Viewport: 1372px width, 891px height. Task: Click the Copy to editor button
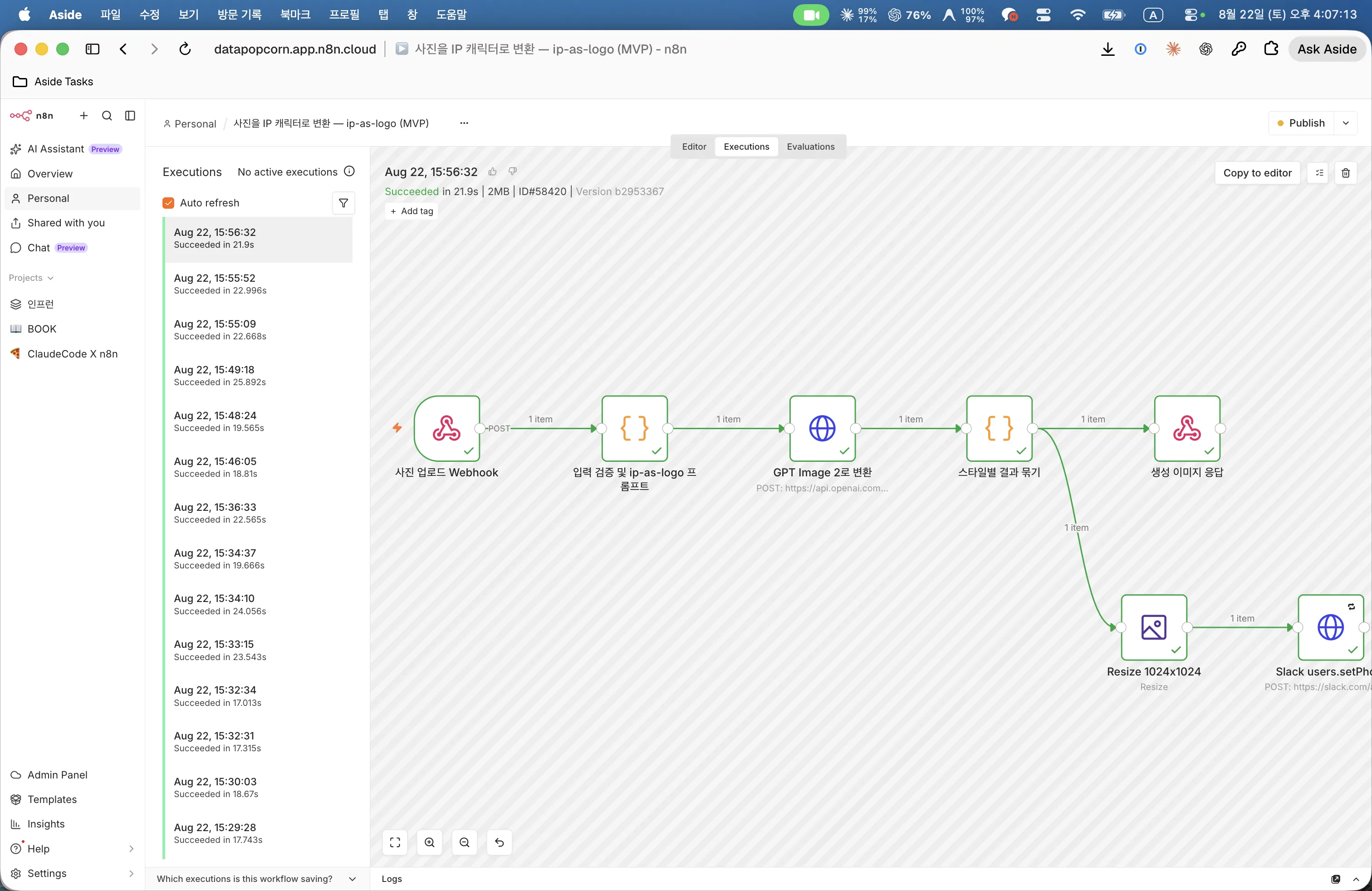[1257, 173]
